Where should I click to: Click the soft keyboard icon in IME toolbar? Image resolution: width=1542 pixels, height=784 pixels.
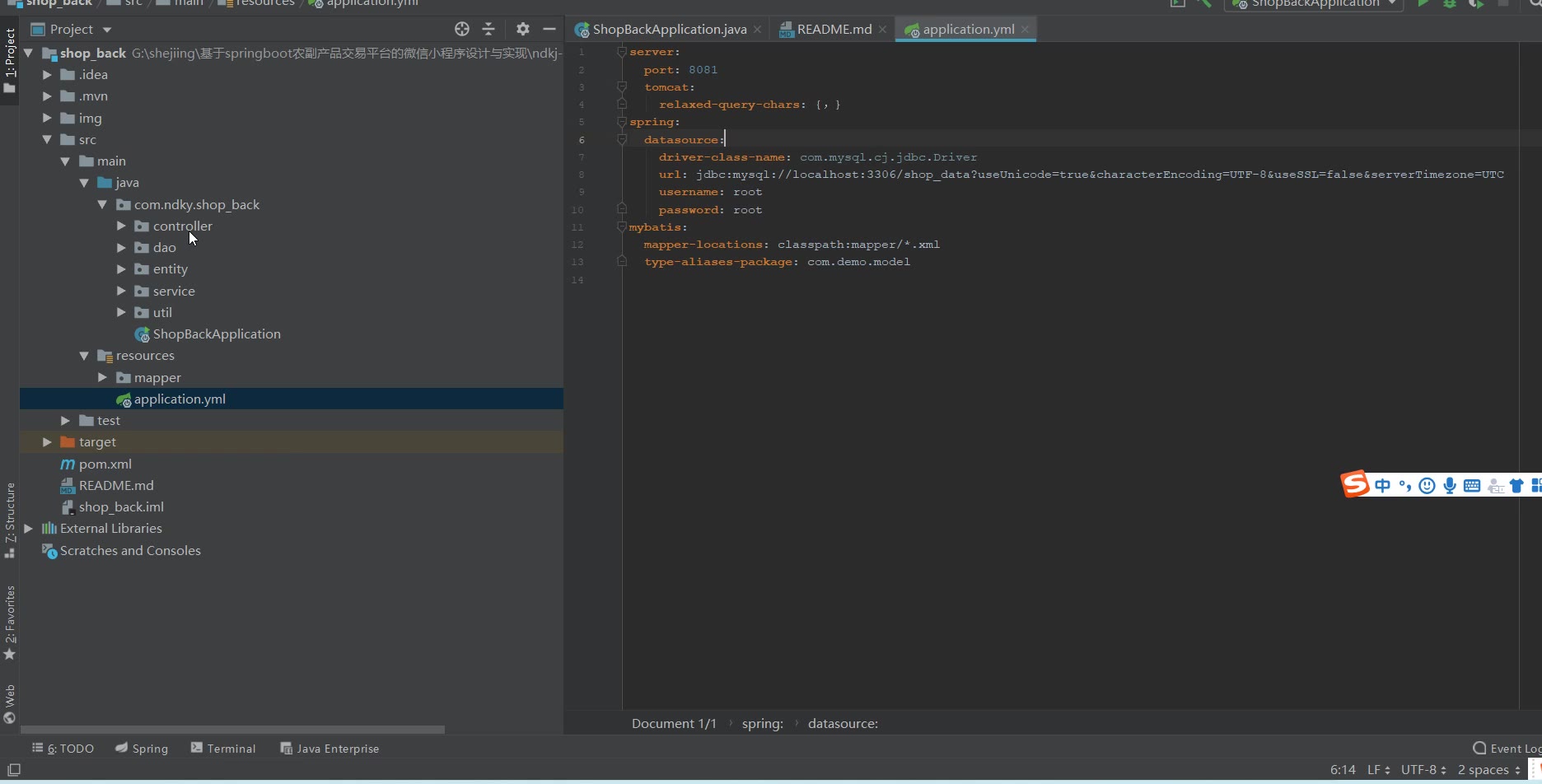pos(1472,486)
